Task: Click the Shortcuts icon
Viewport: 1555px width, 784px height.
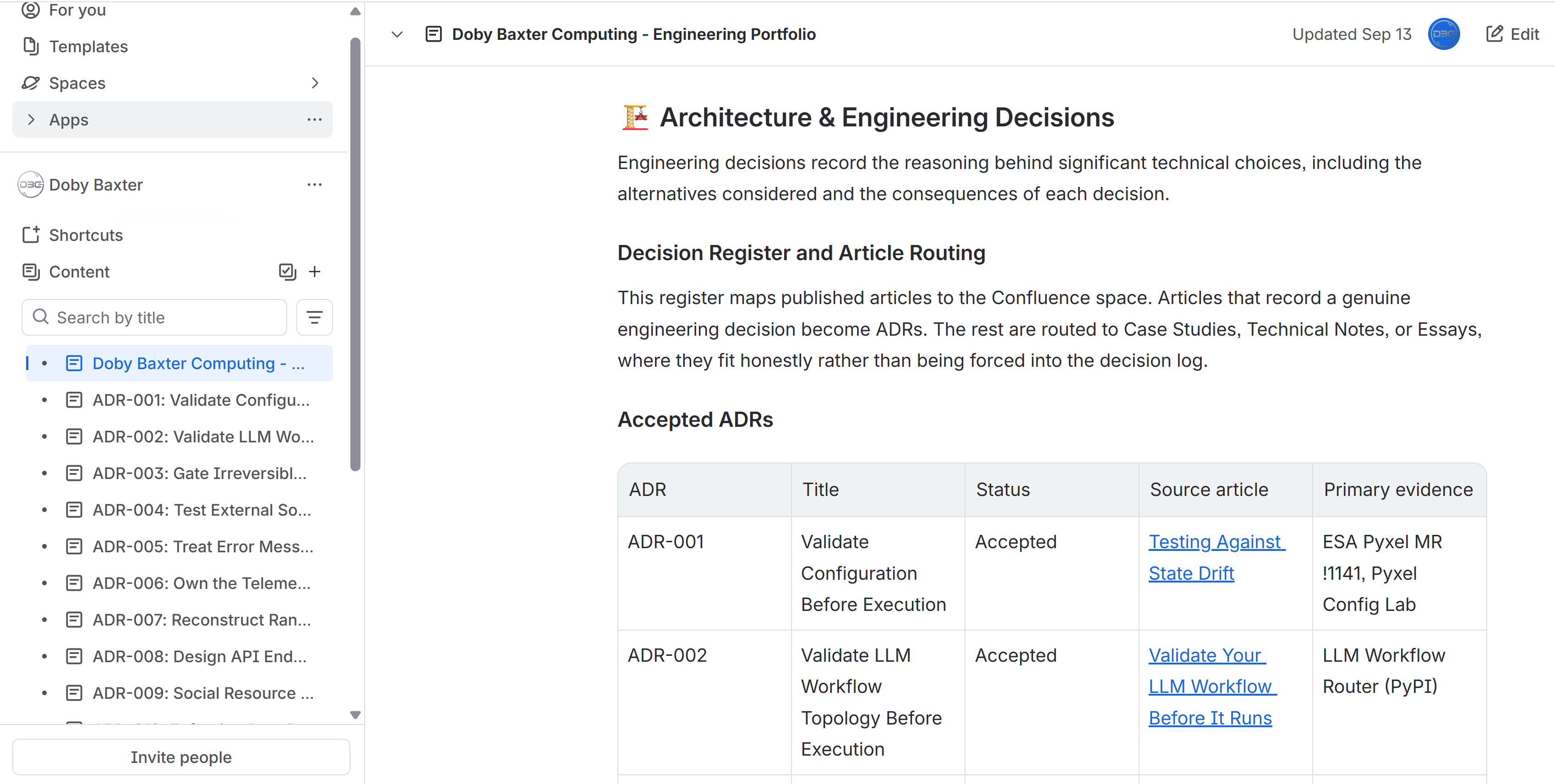Action: point(31,235)
